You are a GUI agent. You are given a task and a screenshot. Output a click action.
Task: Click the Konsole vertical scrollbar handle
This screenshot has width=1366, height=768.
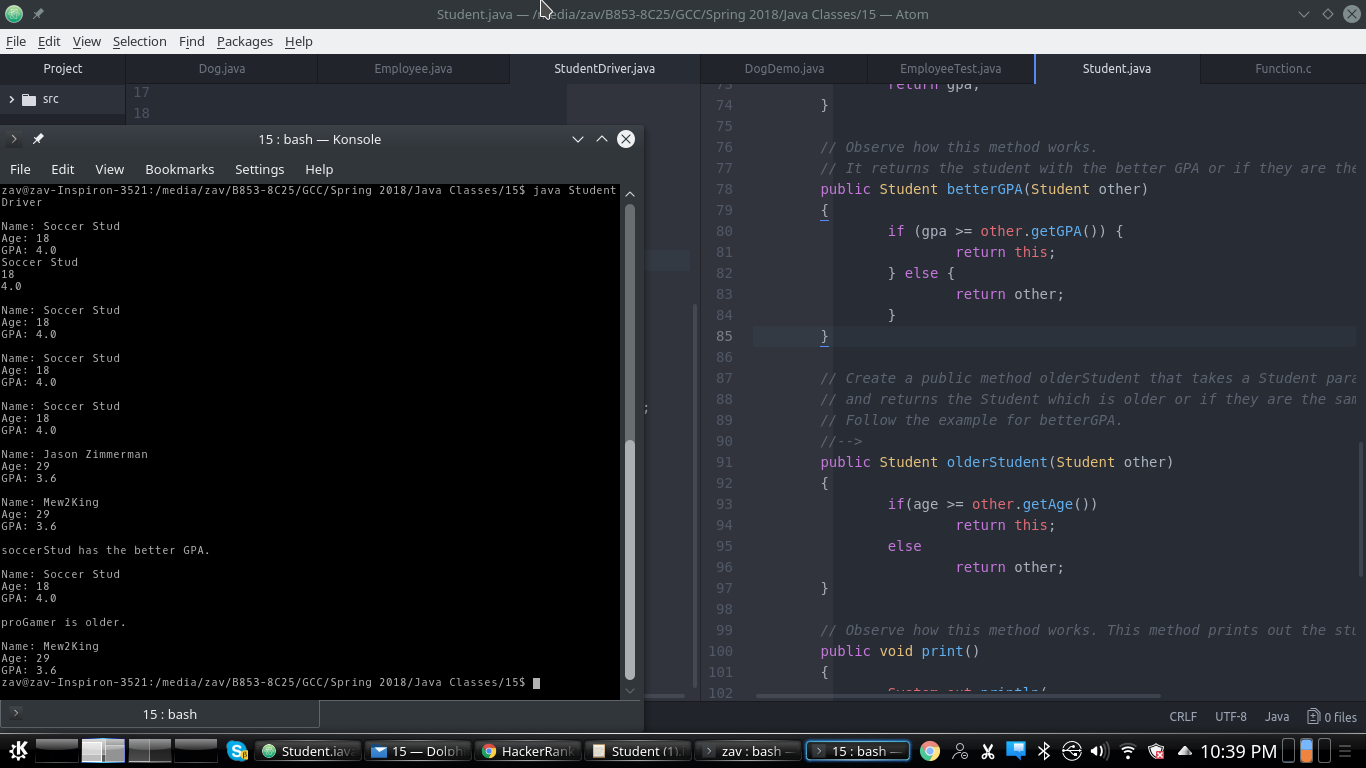(630, 560)
